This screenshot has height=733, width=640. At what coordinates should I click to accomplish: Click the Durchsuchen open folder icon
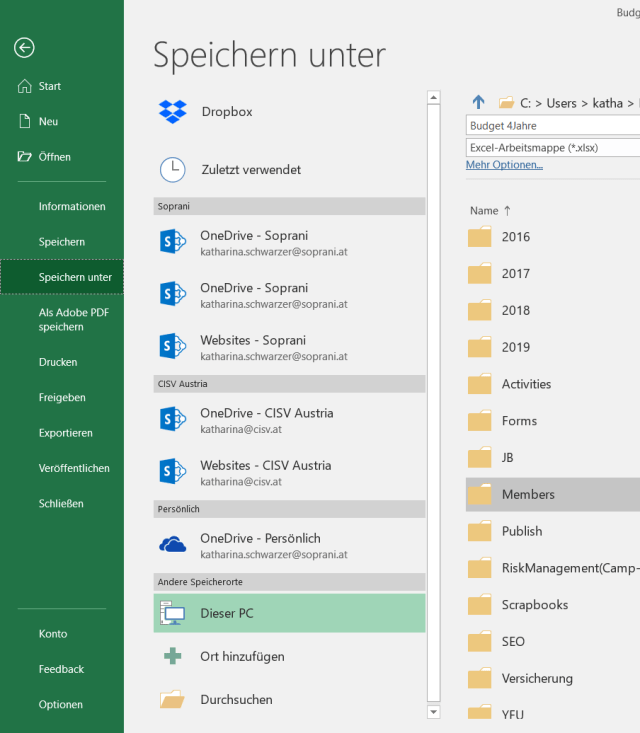[x=172, y=699]
